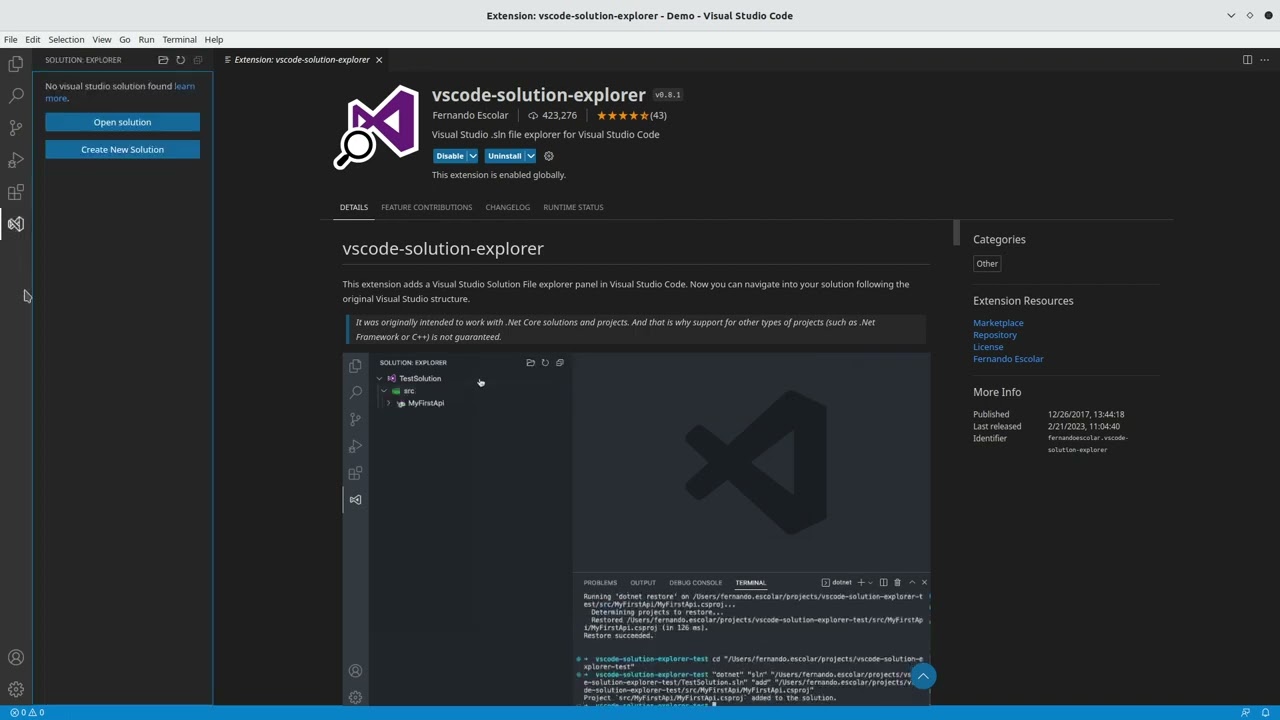Collapse all in Solution Explorer header

pyautogui.click(x=197, y=60)
